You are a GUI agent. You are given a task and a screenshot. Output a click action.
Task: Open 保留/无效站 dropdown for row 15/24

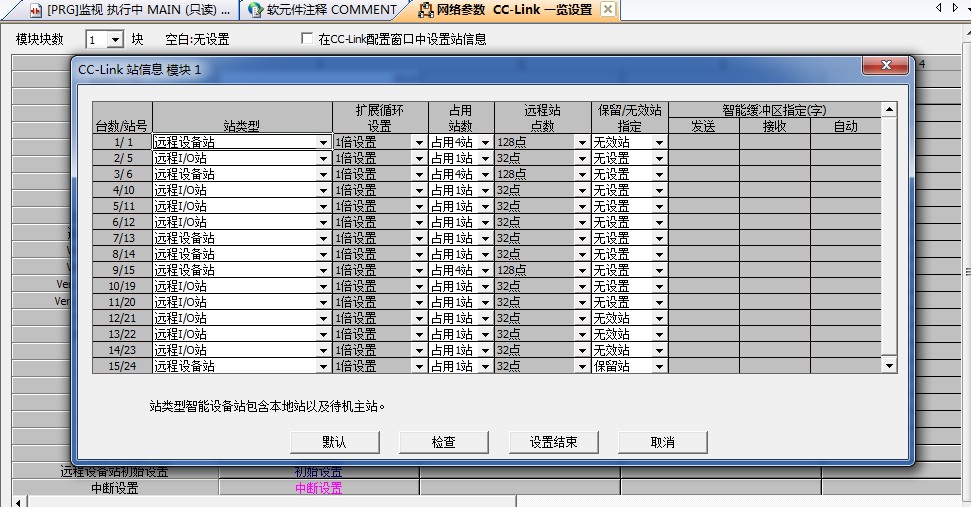[659, 367]
